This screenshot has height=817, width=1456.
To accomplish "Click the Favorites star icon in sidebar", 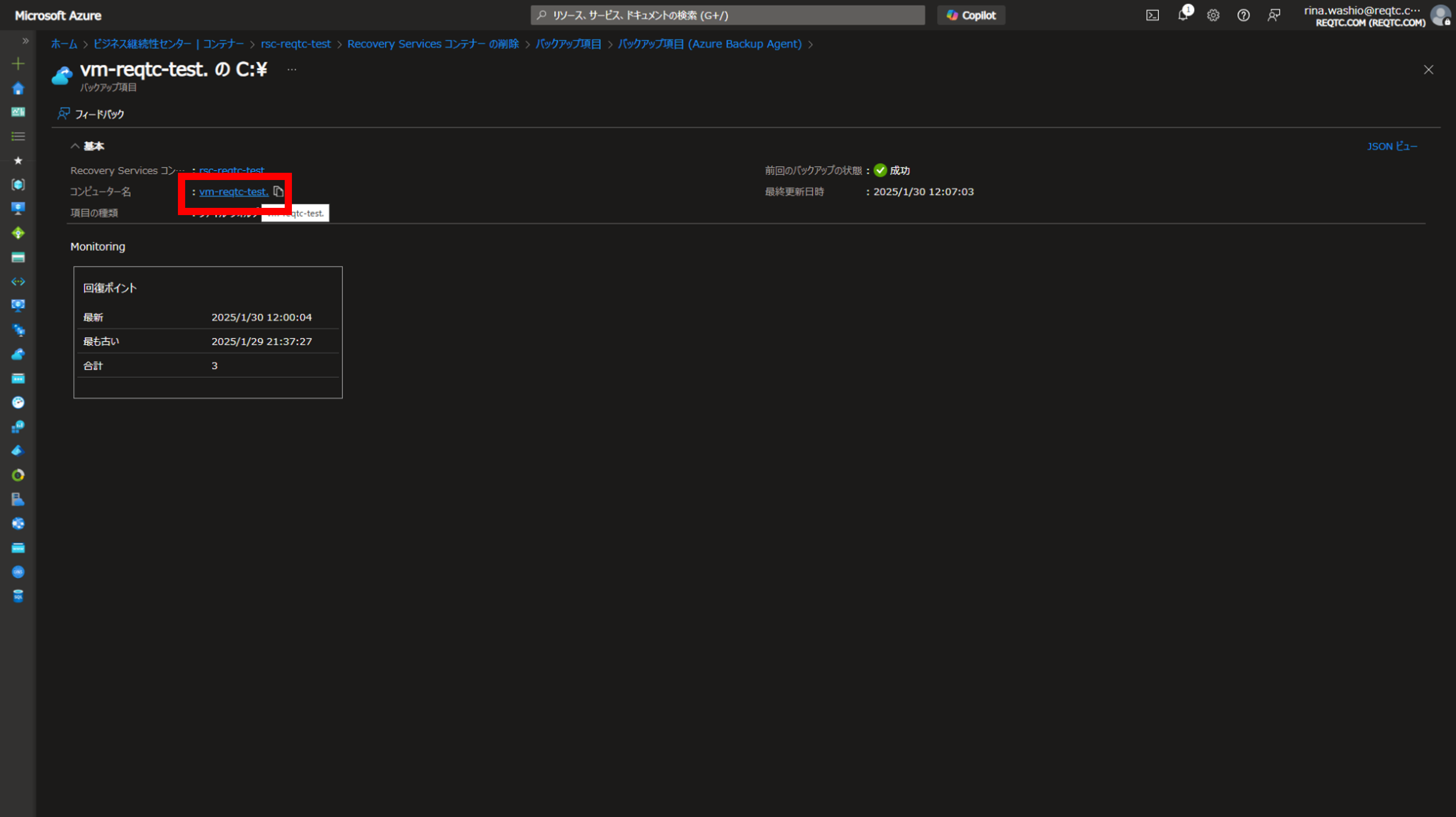I will [18, 160].
